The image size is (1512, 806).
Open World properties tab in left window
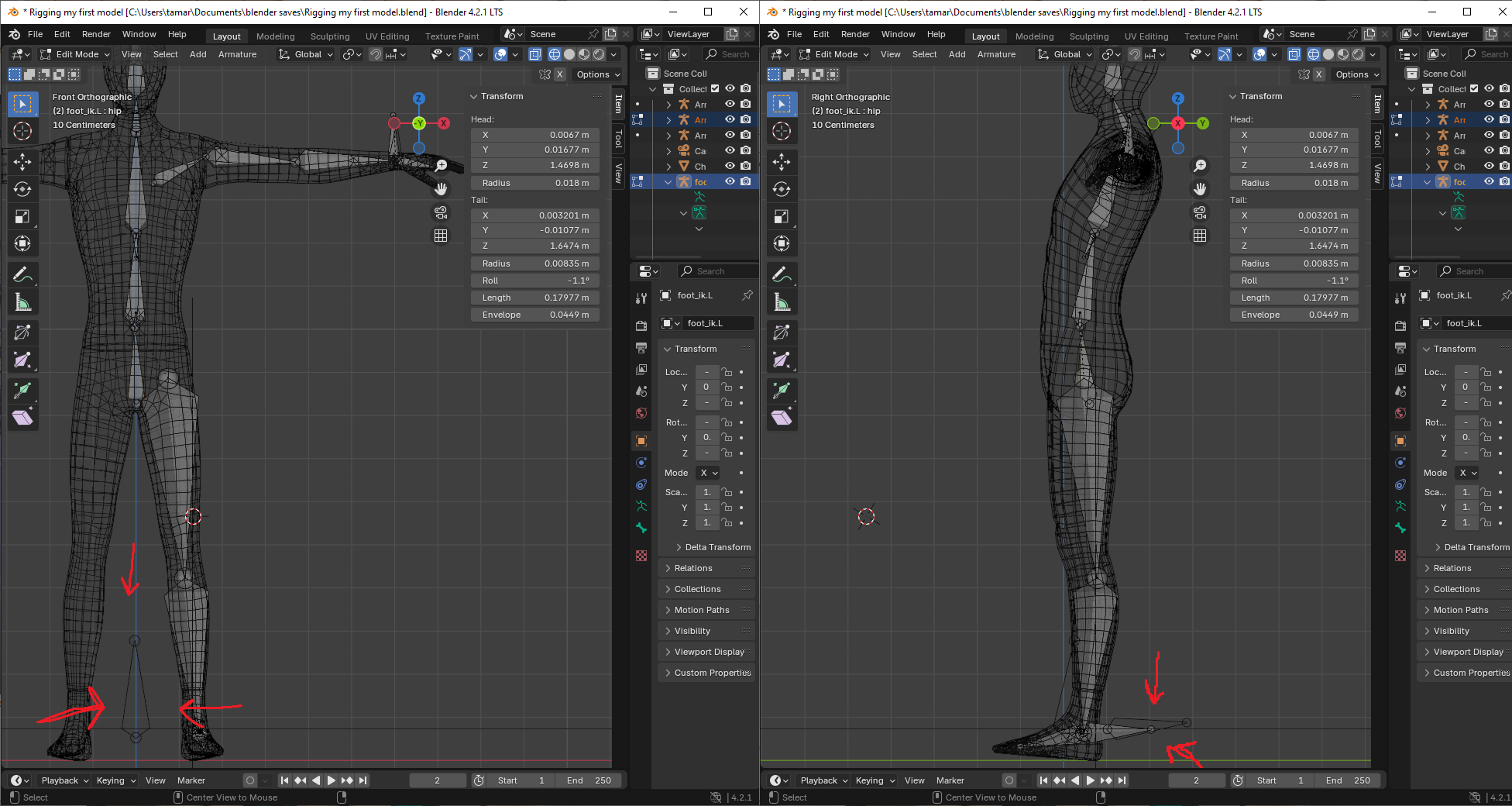641,413
